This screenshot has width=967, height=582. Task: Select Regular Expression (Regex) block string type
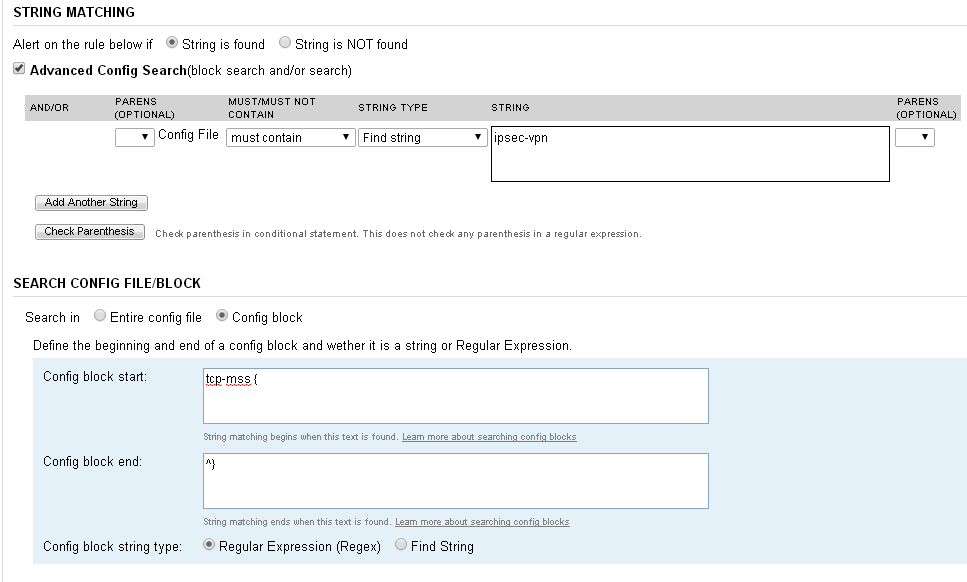tap(209, 546)
